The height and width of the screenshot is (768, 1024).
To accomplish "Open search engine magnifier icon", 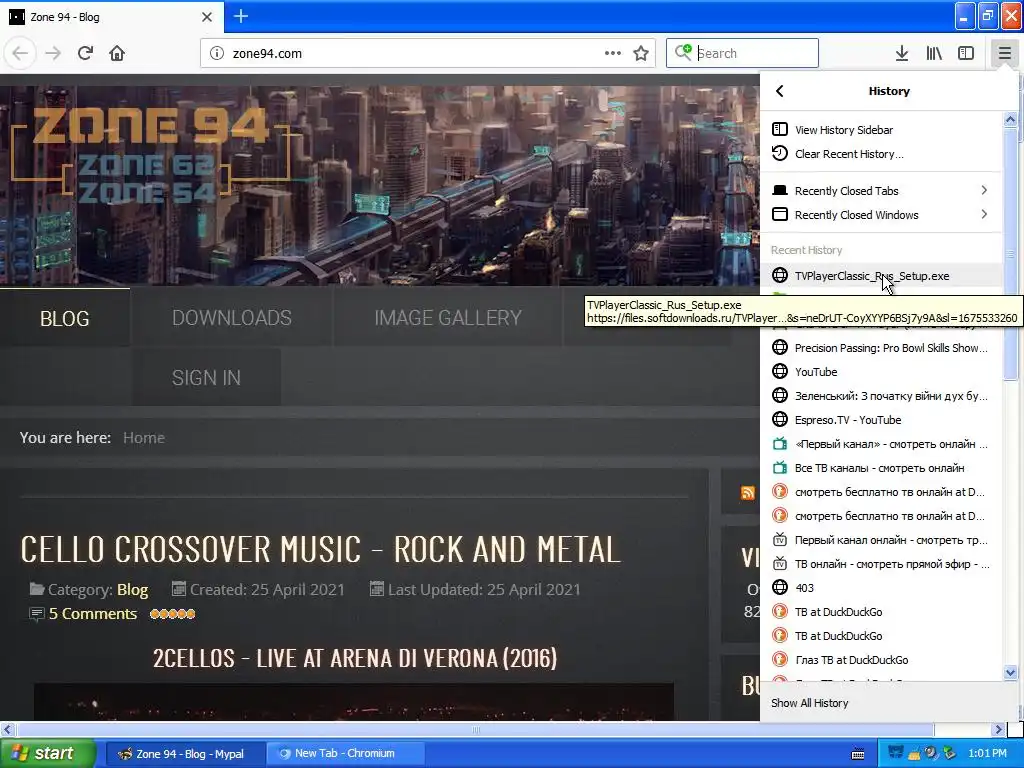I will tap(682, 52).
